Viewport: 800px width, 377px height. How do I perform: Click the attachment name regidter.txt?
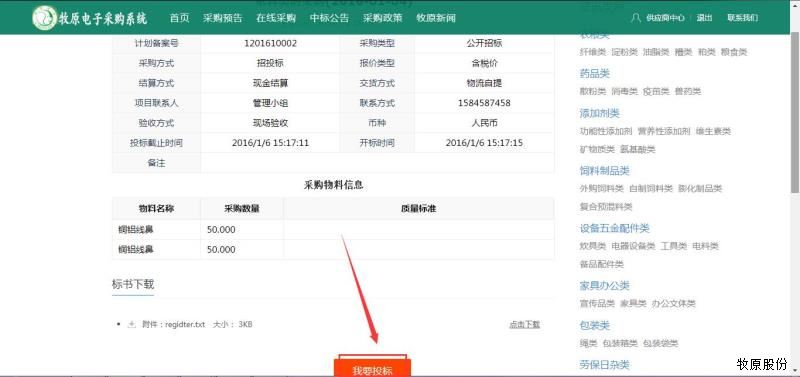[185, 324]
